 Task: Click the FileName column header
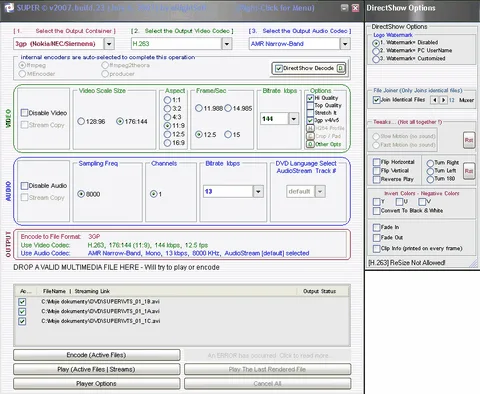(x=54, y=291)
